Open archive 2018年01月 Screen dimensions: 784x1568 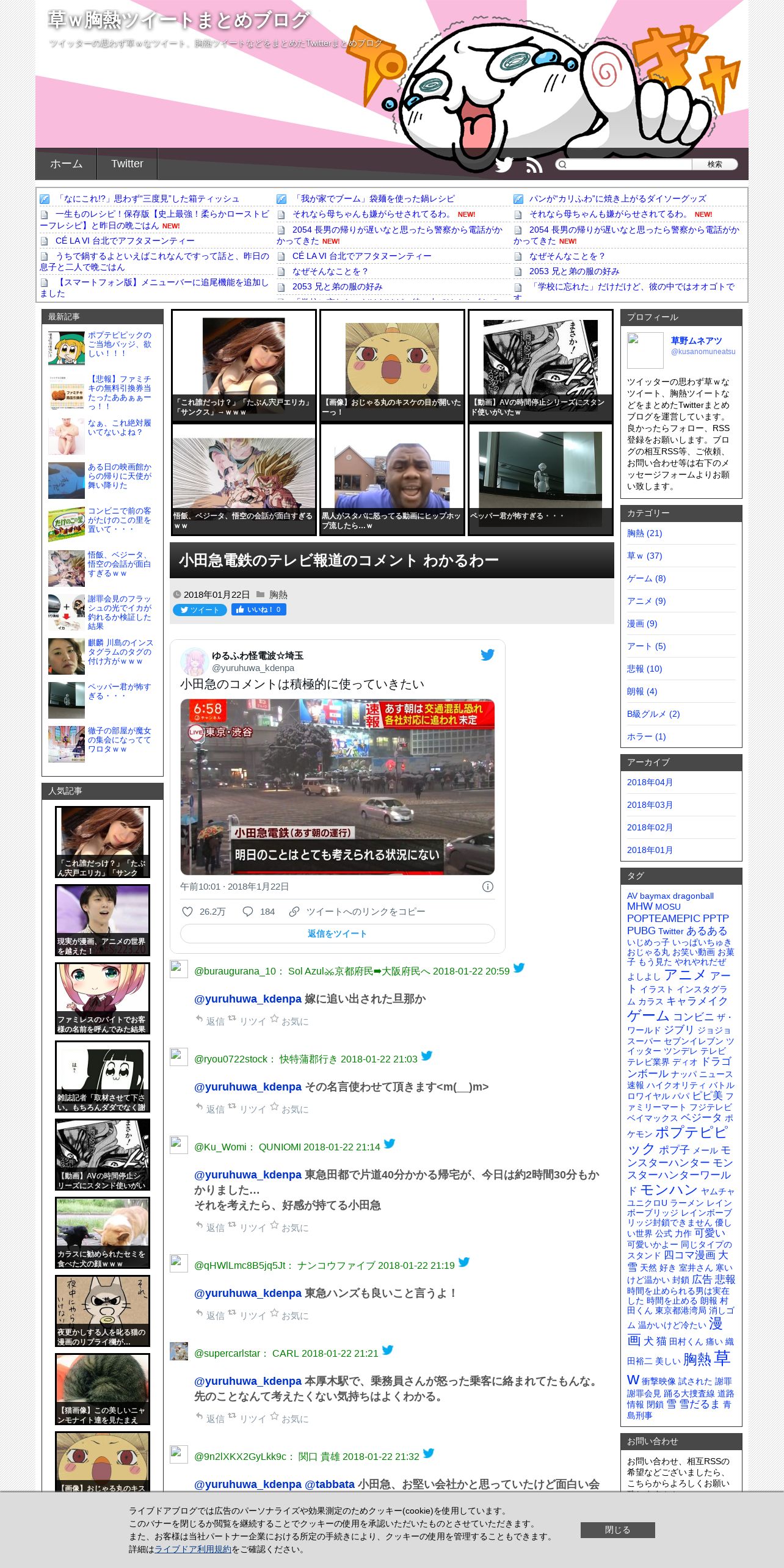point(650,850)
